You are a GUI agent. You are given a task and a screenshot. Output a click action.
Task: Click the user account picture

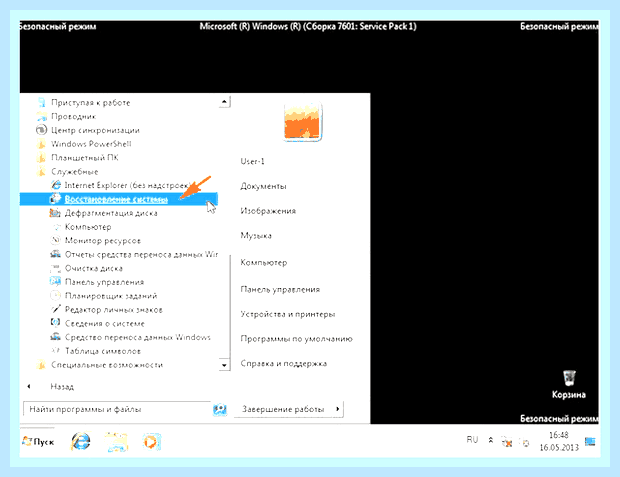coord(302,121)
